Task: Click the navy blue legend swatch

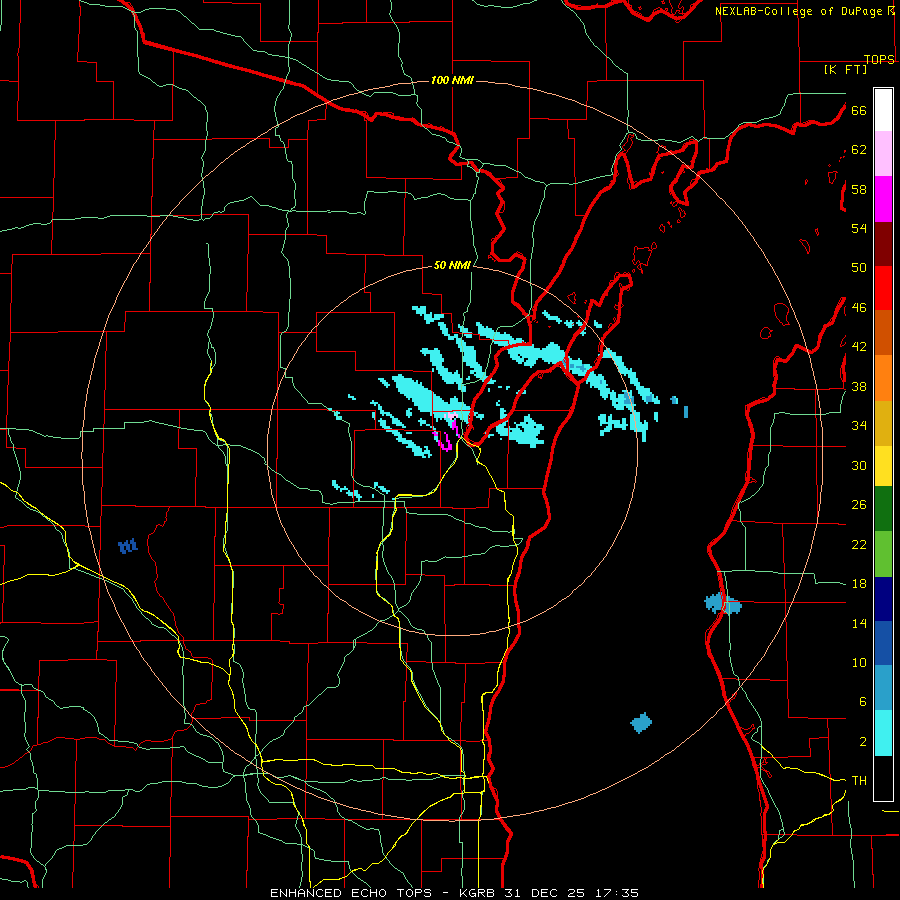Action: (x=883, y=599)
